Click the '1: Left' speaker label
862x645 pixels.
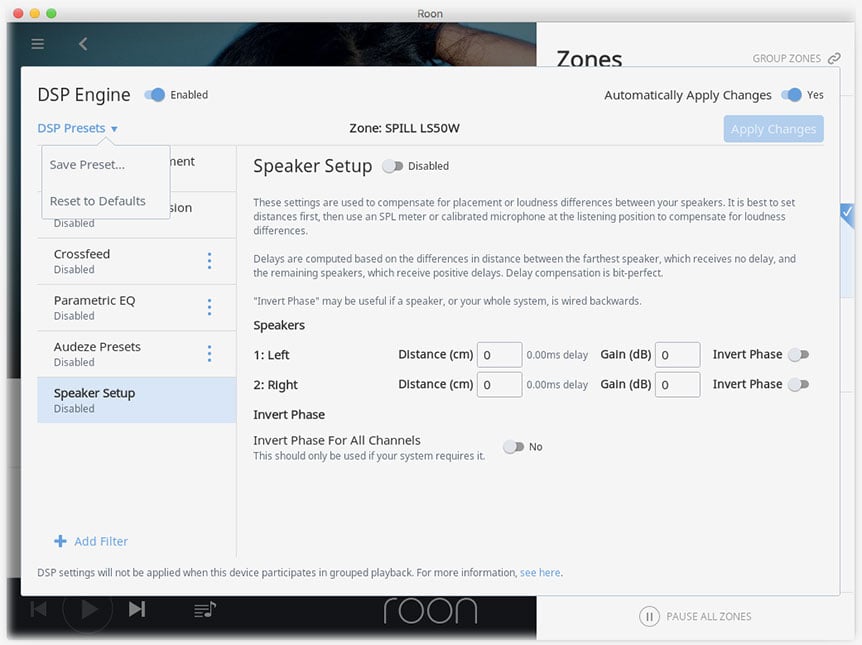(272, 355)
